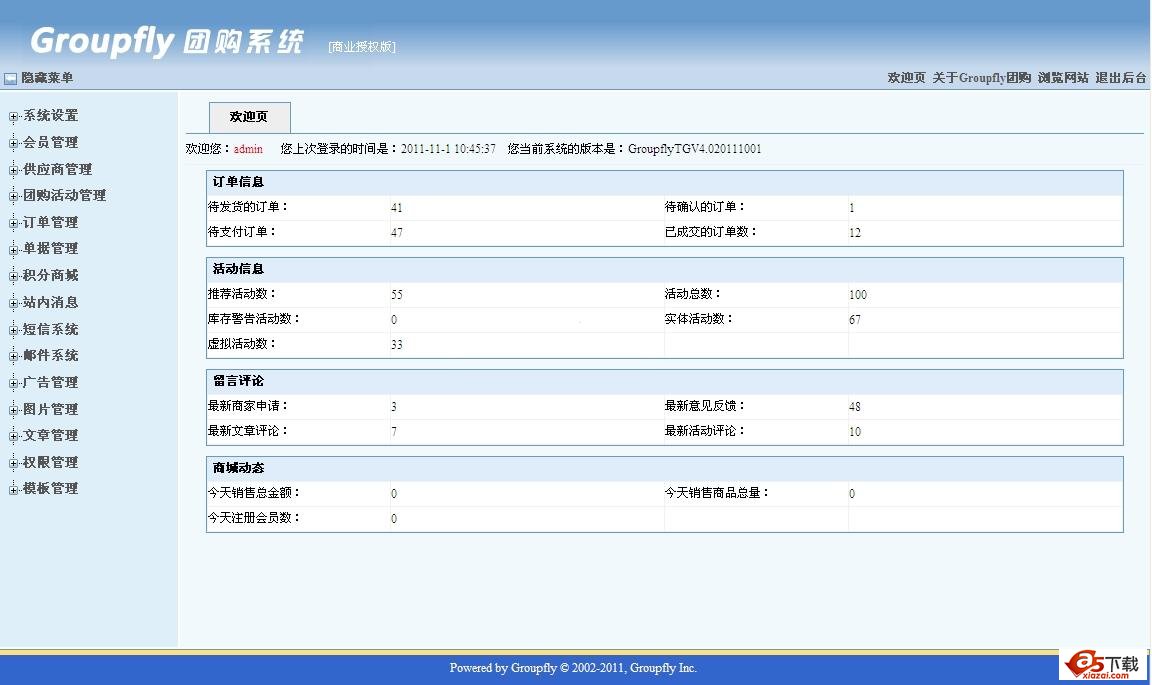Screen dimensions: 1152x685
Task: Open 关于Groupfly团购 link
Action: pyautogui.click(x=981, y=78)
